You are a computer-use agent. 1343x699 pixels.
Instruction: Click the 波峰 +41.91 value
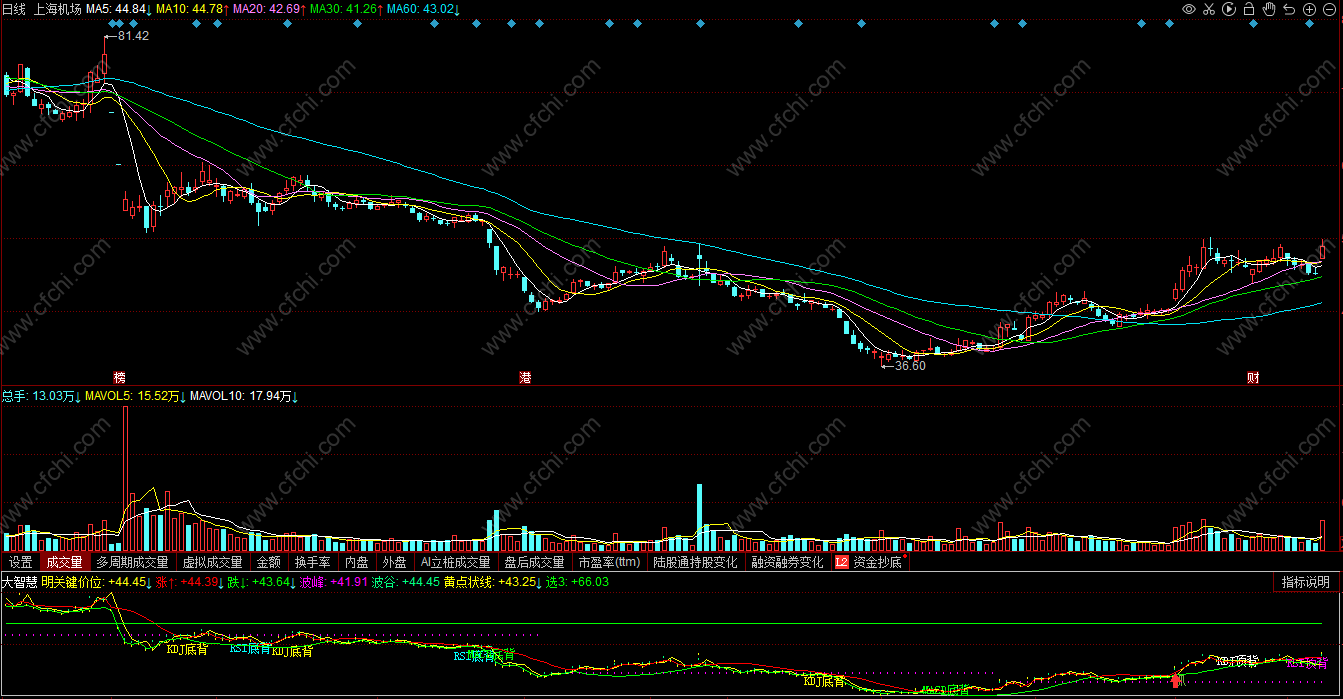(x=334, y=581)
